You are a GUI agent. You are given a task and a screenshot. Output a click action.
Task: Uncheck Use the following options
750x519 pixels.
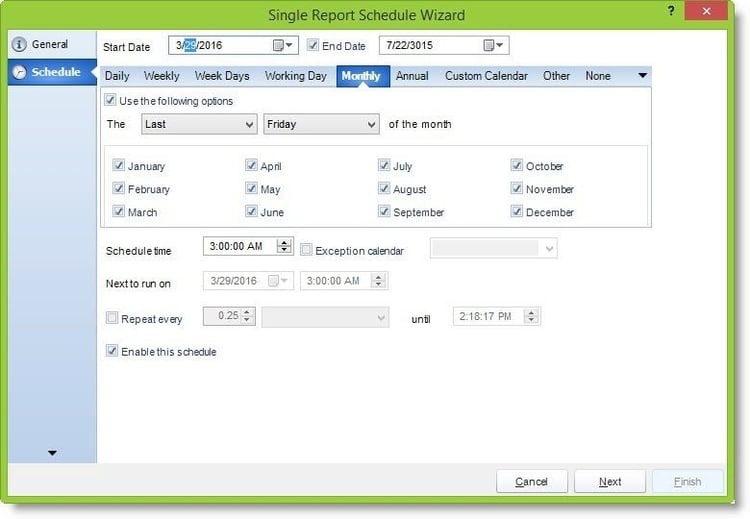pos(110,100)
